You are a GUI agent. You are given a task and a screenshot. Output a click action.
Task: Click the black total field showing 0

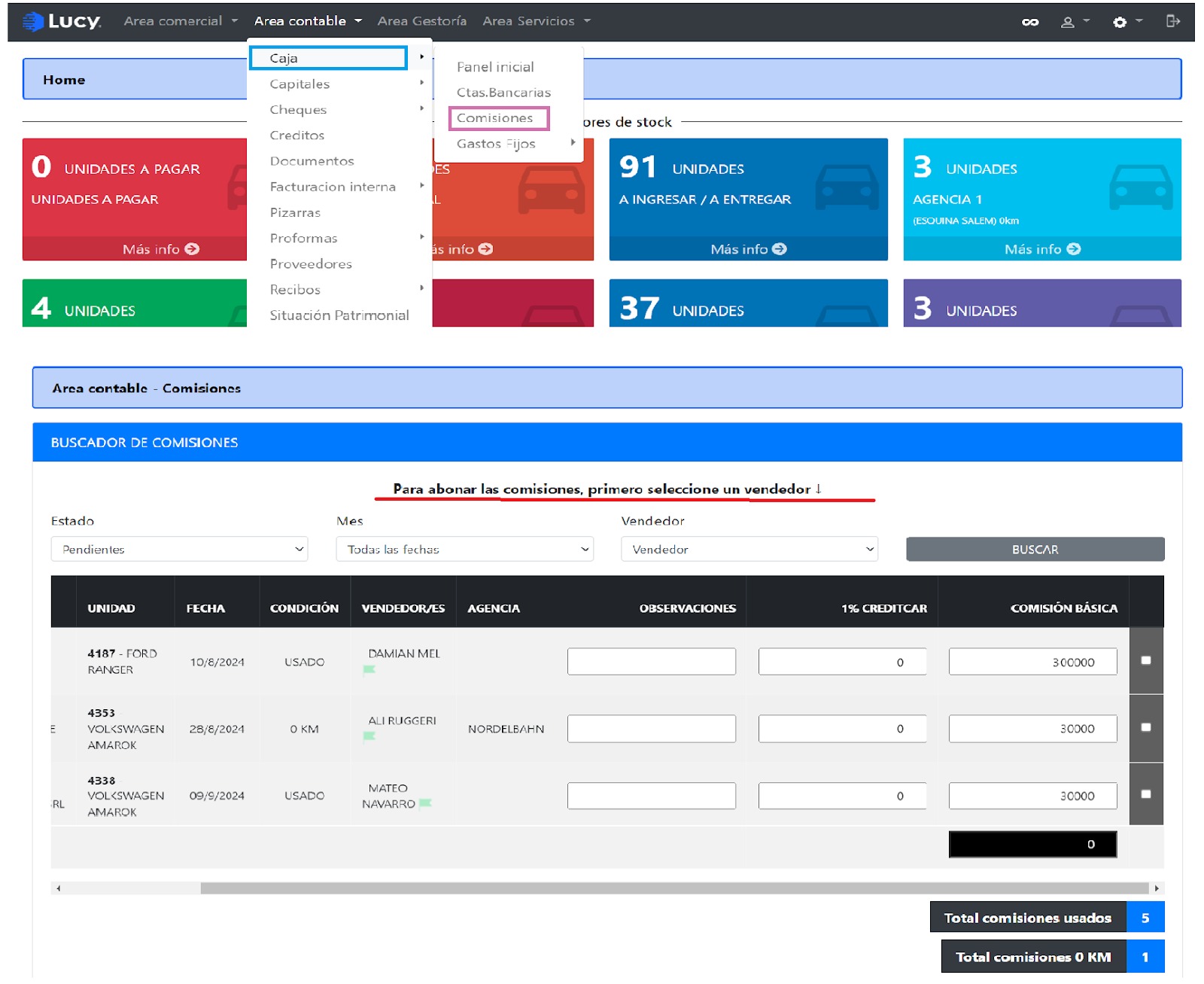(1032, 844)
